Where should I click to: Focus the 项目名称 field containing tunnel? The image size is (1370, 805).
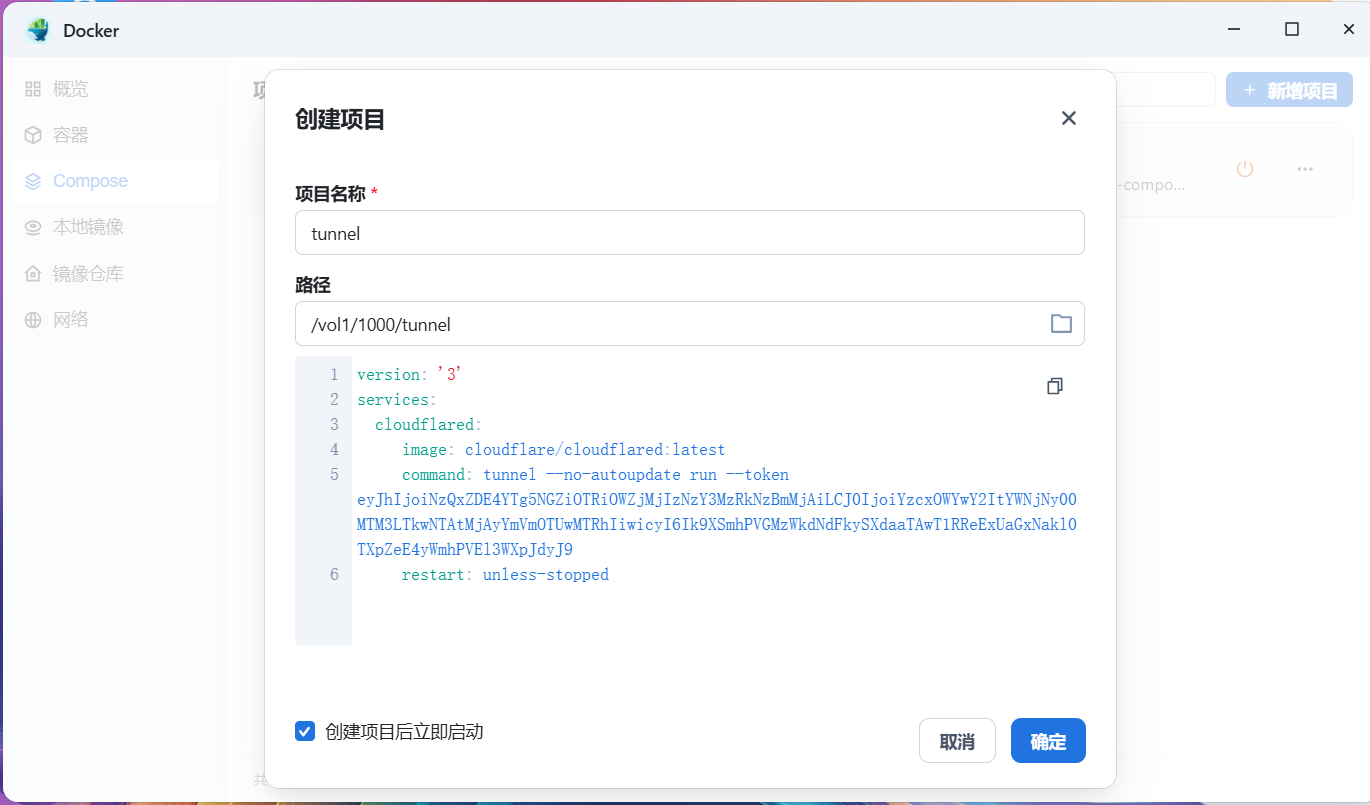point(690,233)
